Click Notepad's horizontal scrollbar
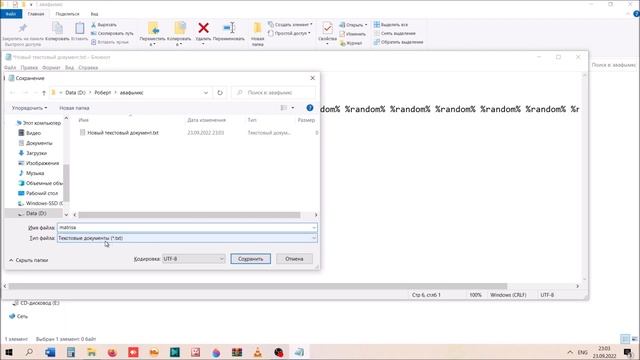 click(x=258, y=286)
